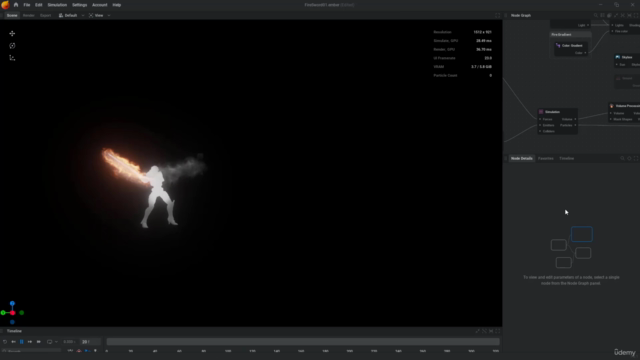Open the Settings menu
640x360 pixels.
pos(80,5)
